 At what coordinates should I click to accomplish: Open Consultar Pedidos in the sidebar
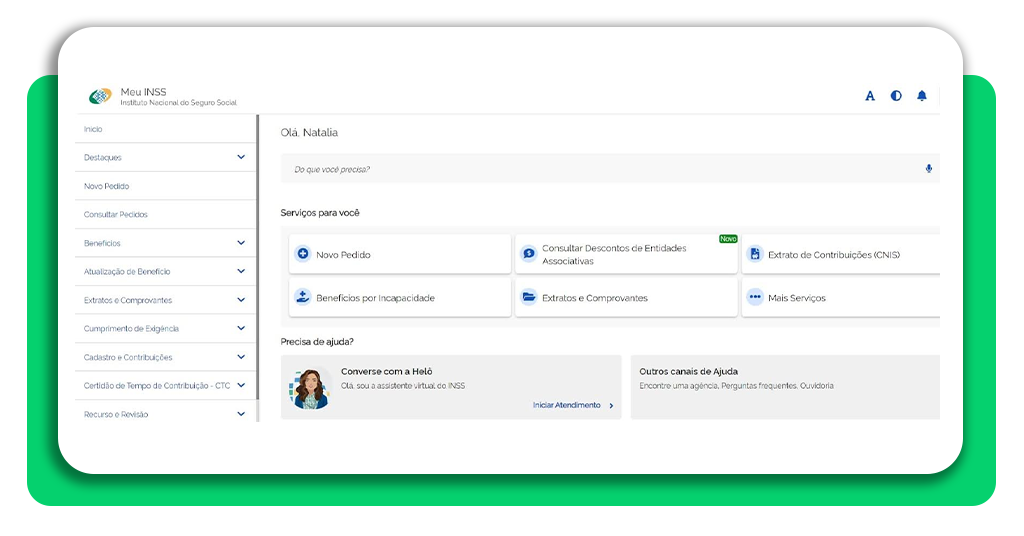pos(116,214)
